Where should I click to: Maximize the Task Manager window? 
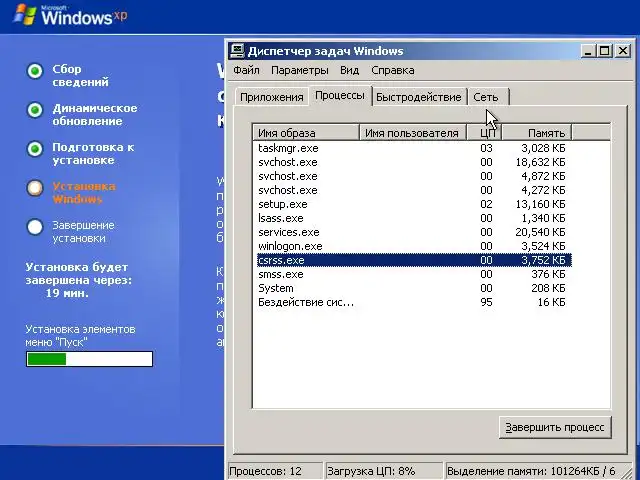pyautogui.click(x=604, y=51)
